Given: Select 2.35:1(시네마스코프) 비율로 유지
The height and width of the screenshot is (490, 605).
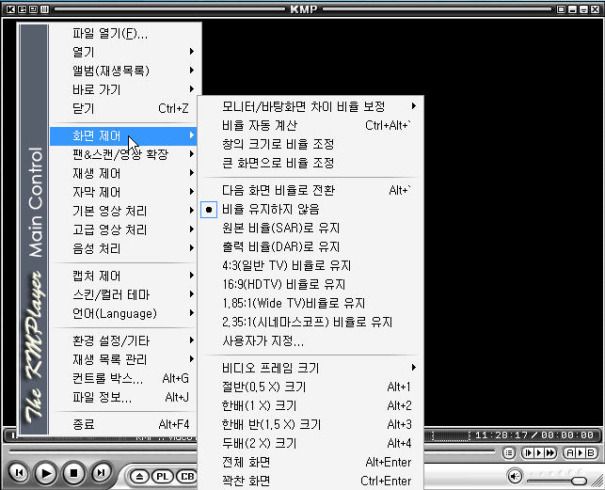Looking at the screenshot, I should click(x=311, y=322).
